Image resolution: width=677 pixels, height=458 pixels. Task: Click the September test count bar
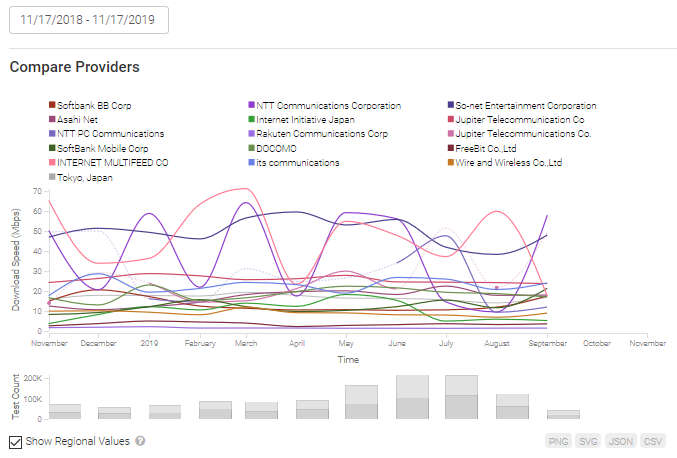pyautogui.click(x=563, y=414)
